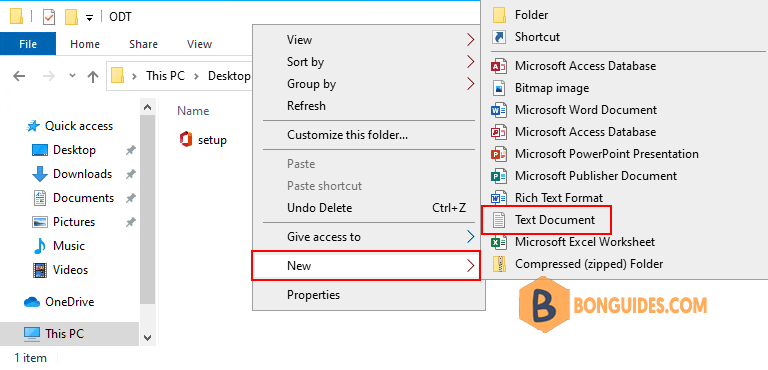Select the Bitmap image icon
768x370 pixels.
click(x=498, y=88)
